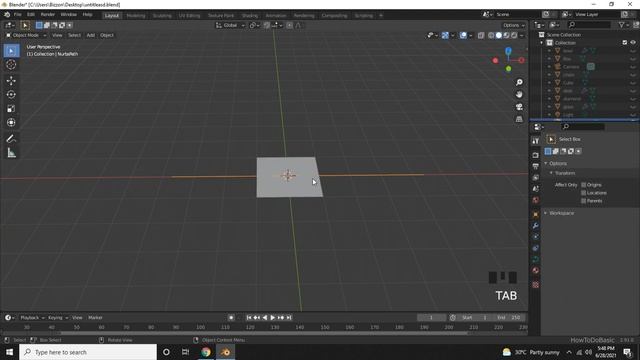The image size is (640, 360).
Task: Open Chrome from the Windows taskbar
Action: [206, 352]
